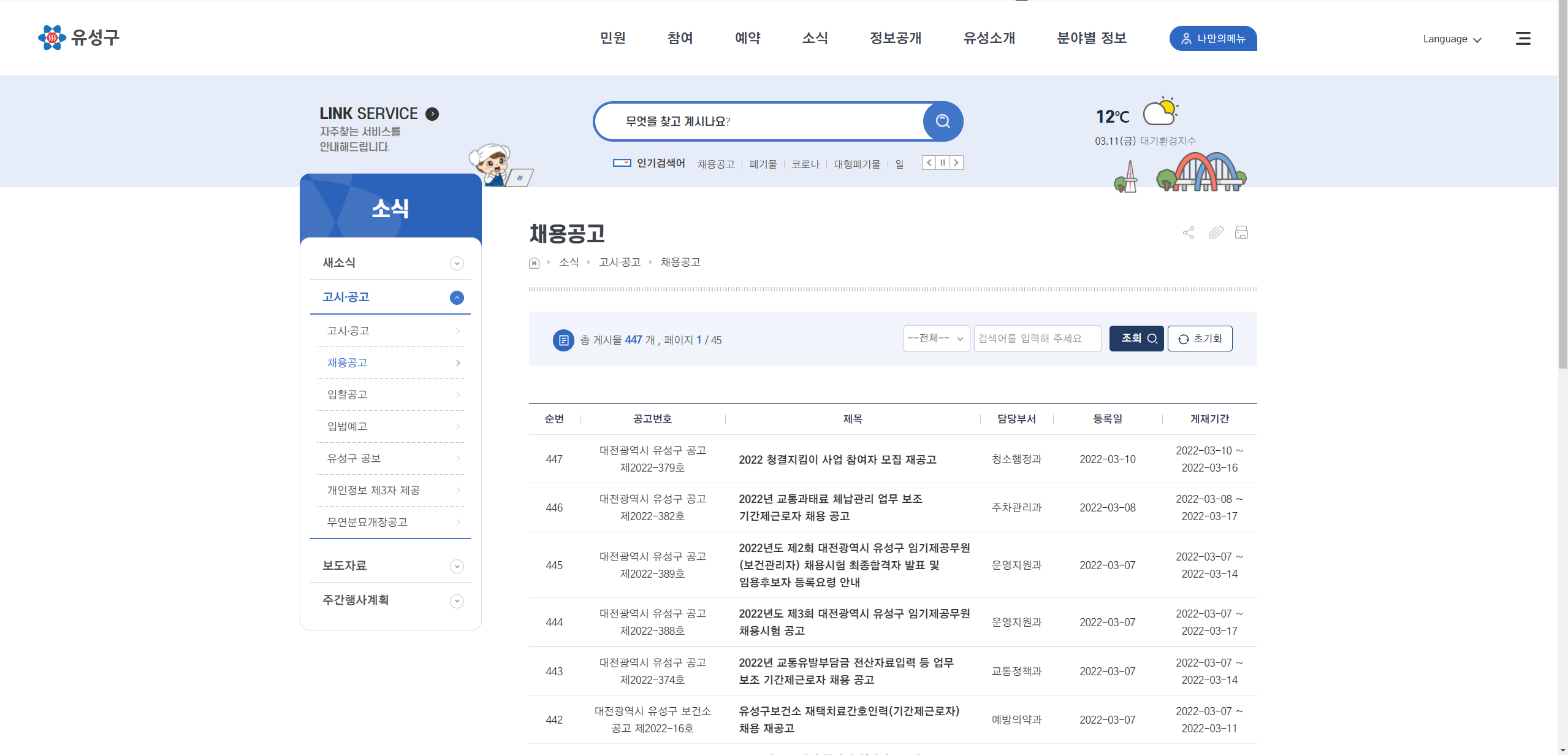
Task: Click the 초기화 reset button
Action: (1200, 339)
